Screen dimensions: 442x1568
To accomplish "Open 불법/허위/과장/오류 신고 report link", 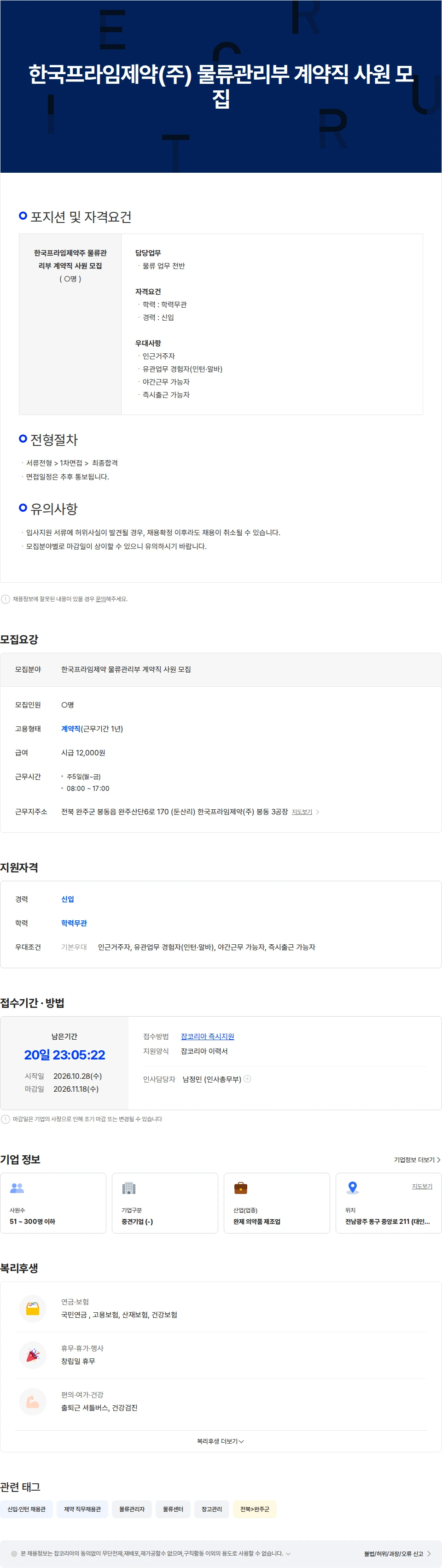I will coord(397,1553).
